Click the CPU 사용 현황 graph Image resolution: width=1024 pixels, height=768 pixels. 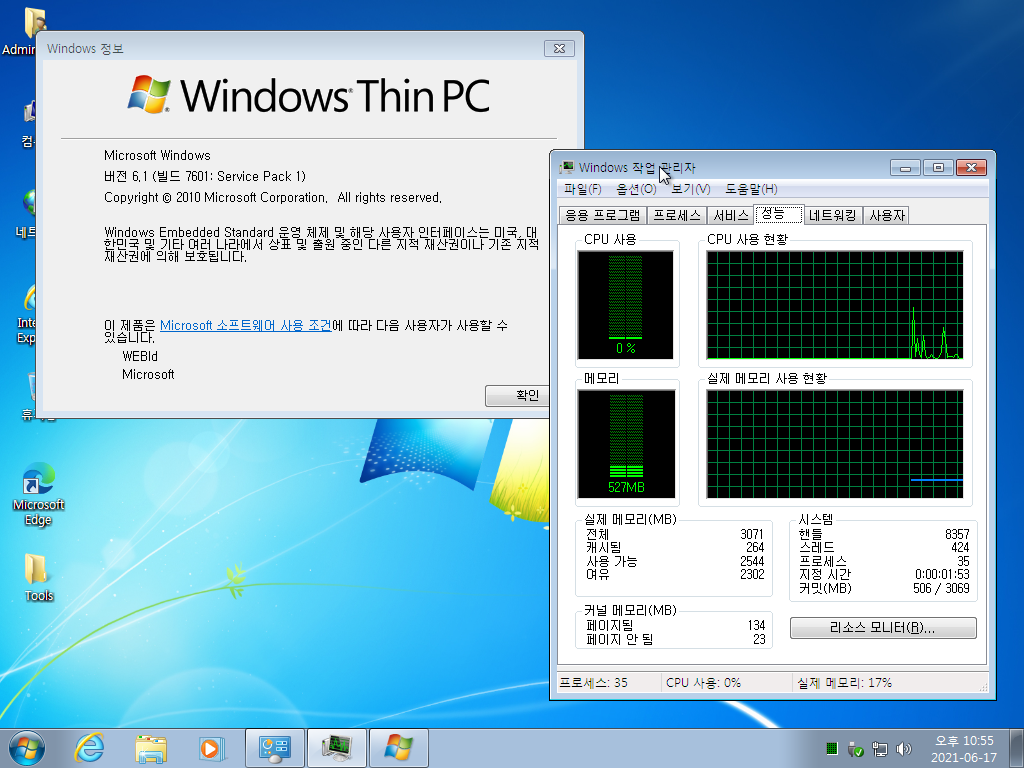[x=835, y=305]
